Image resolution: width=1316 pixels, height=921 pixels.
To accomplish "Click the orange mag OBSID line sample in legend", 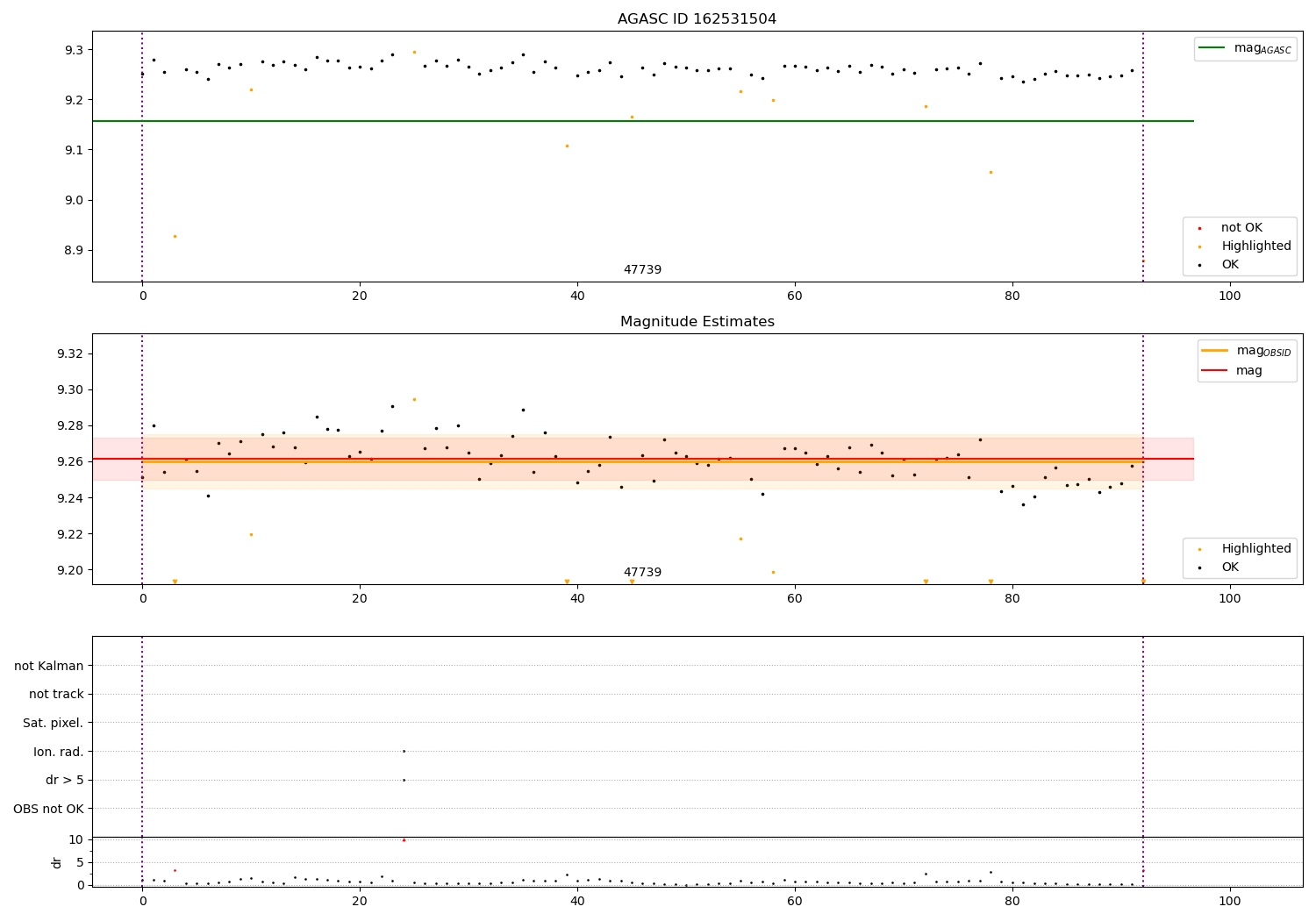I will pos(1214,351).
